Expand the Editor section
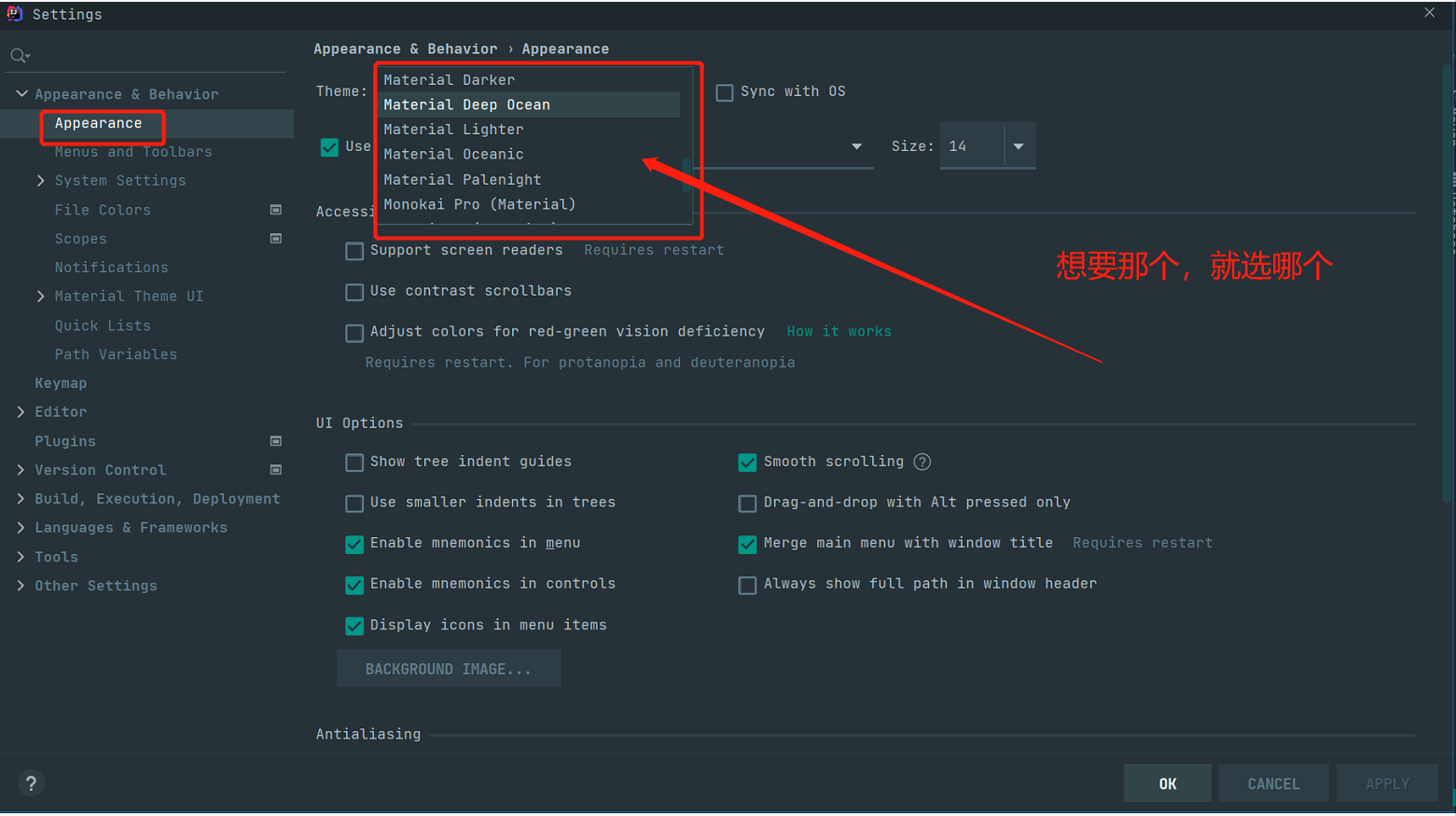 point(21,412)
